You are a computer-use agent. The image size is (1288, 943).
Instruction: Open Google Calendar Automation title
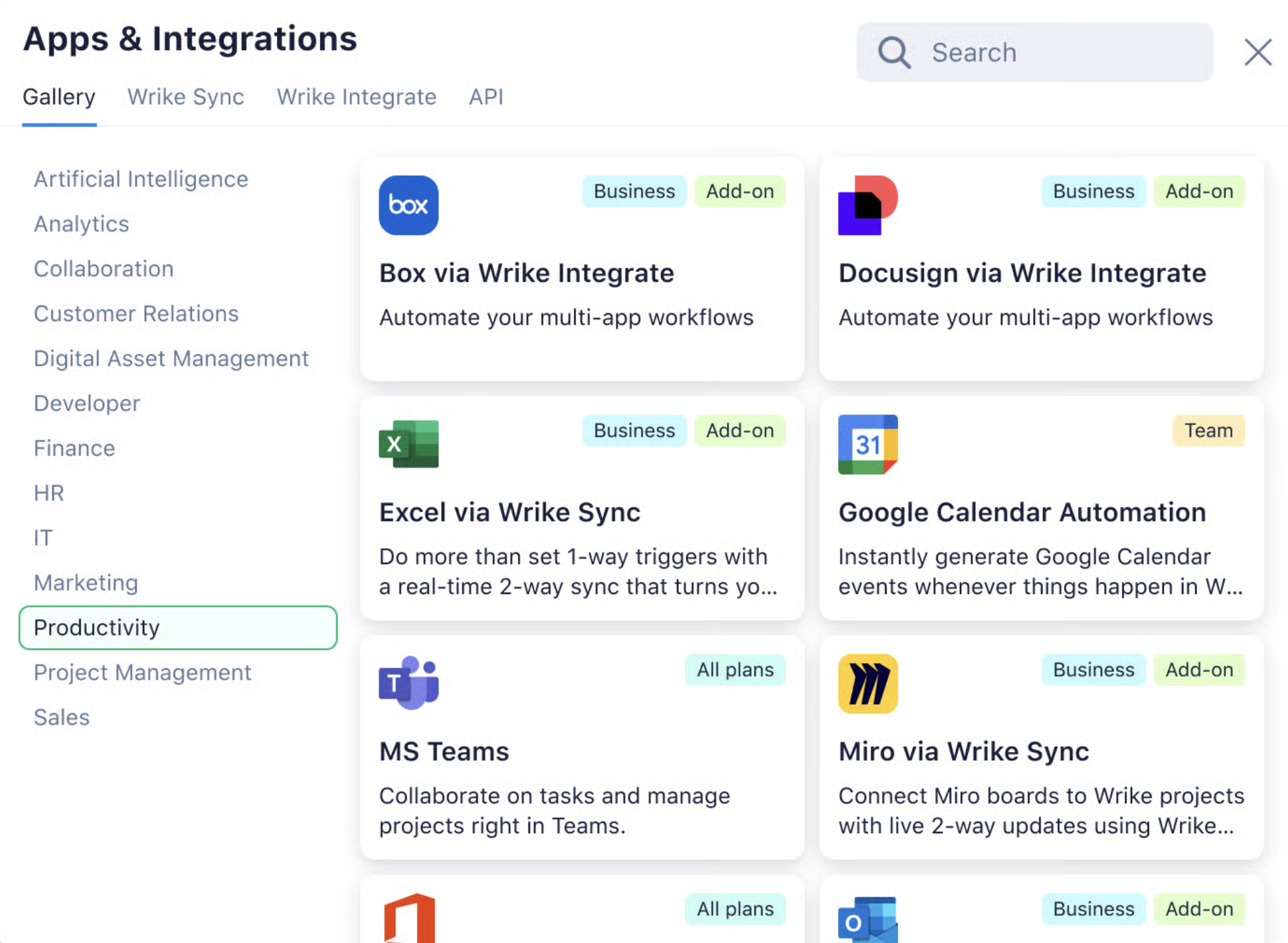[x=1022, y=512]
